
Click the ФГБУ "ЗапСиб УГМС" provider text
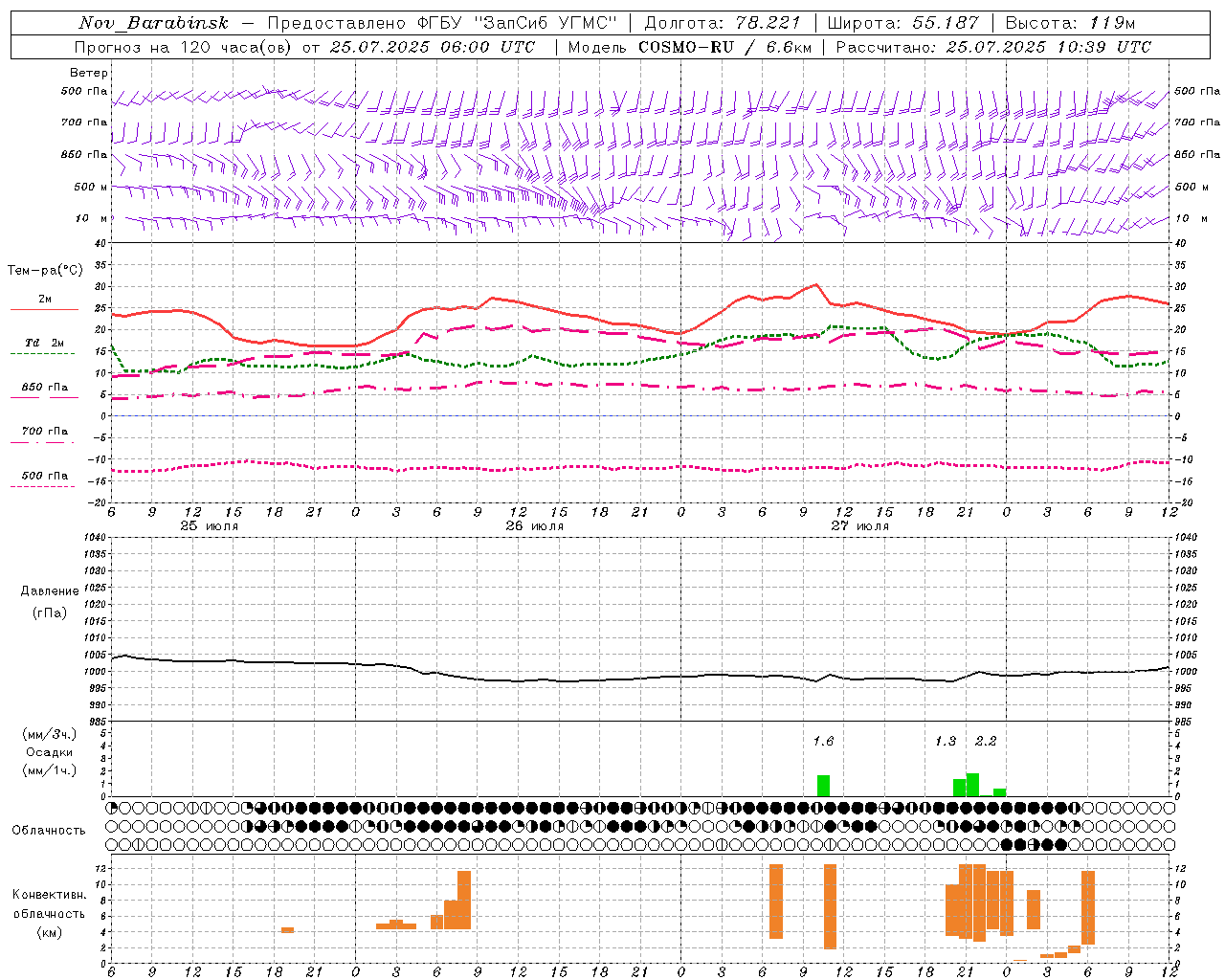(518, 23)
